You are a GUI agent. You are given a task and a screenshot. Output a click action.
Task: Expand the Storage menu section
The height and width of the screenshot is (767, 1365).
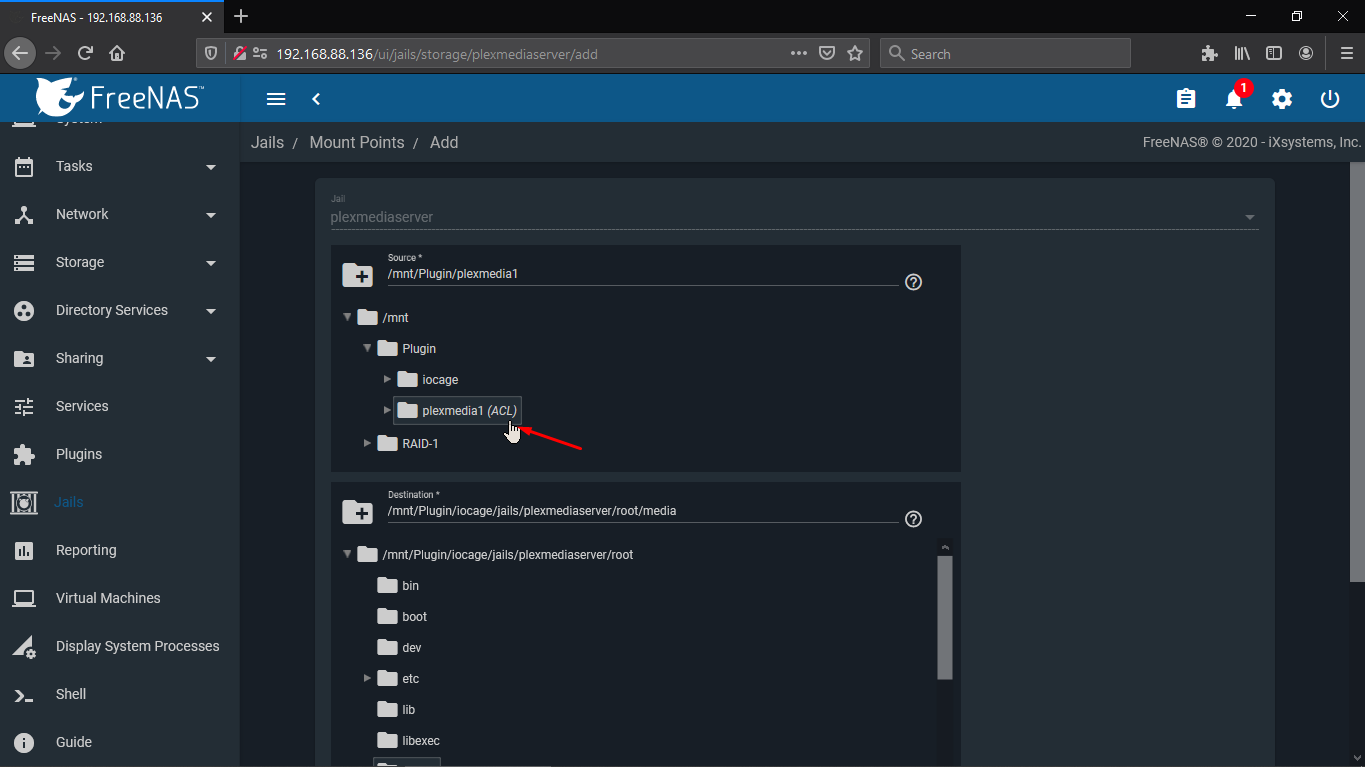(211, 263)
